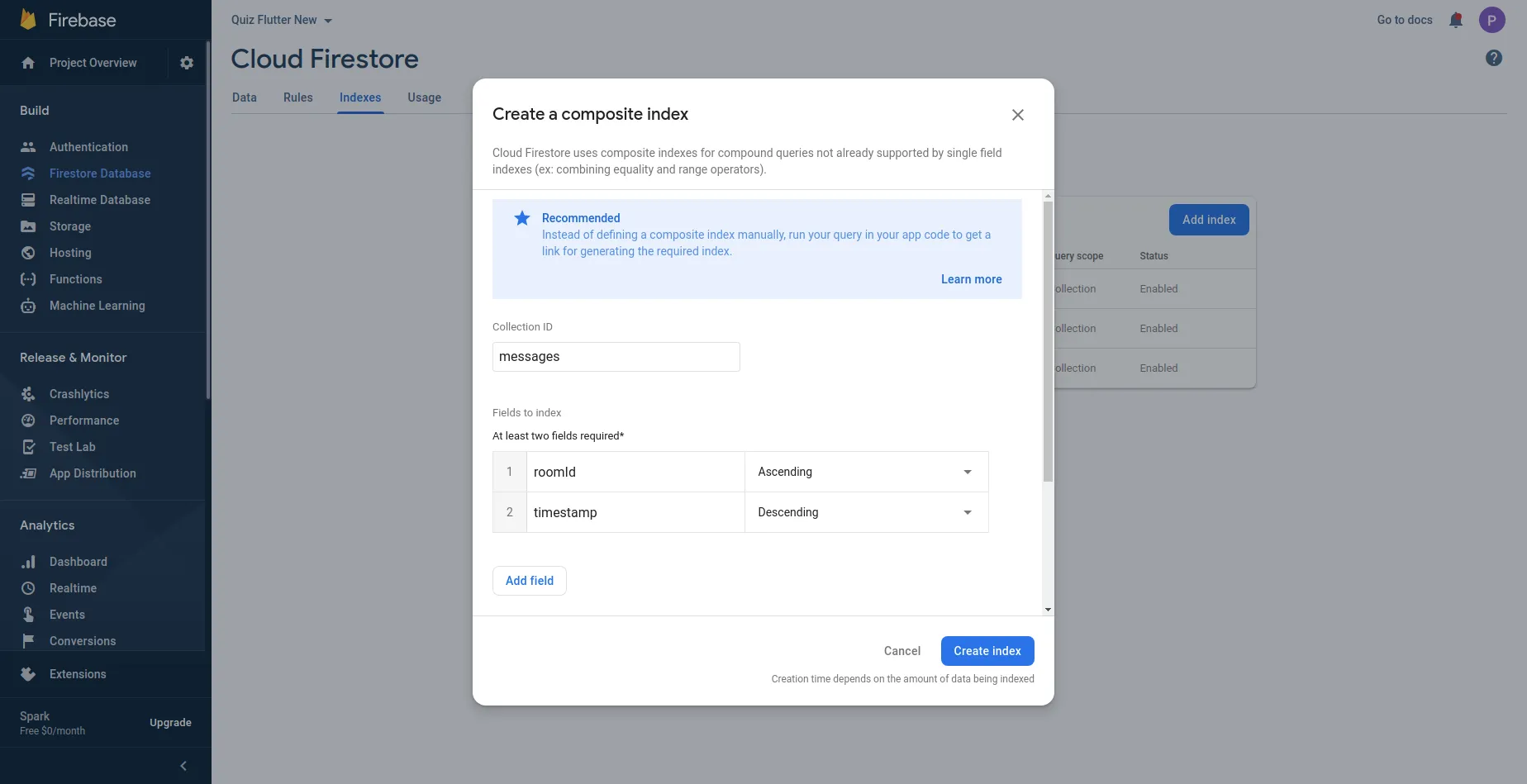Close the composite index dialog
Viewport: 1527px width, 784px height.
tap(1017, 115)
